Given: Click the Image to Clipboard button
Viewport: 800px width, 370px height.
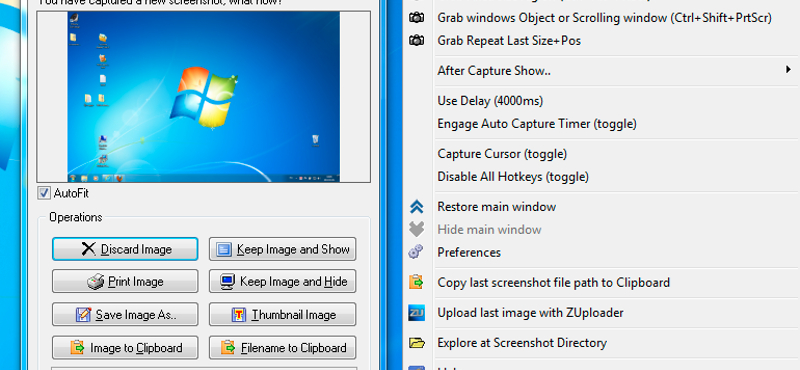Looking at the screenshot, I should (125, 348).
